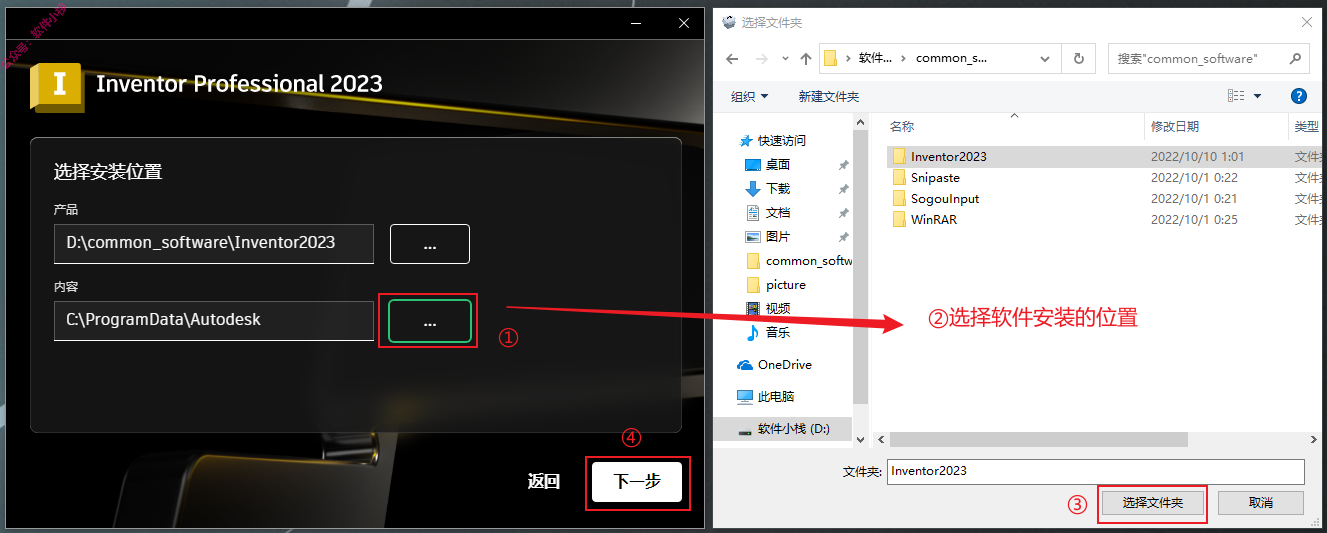Open 图片 in navigation pane

[778, 236]
